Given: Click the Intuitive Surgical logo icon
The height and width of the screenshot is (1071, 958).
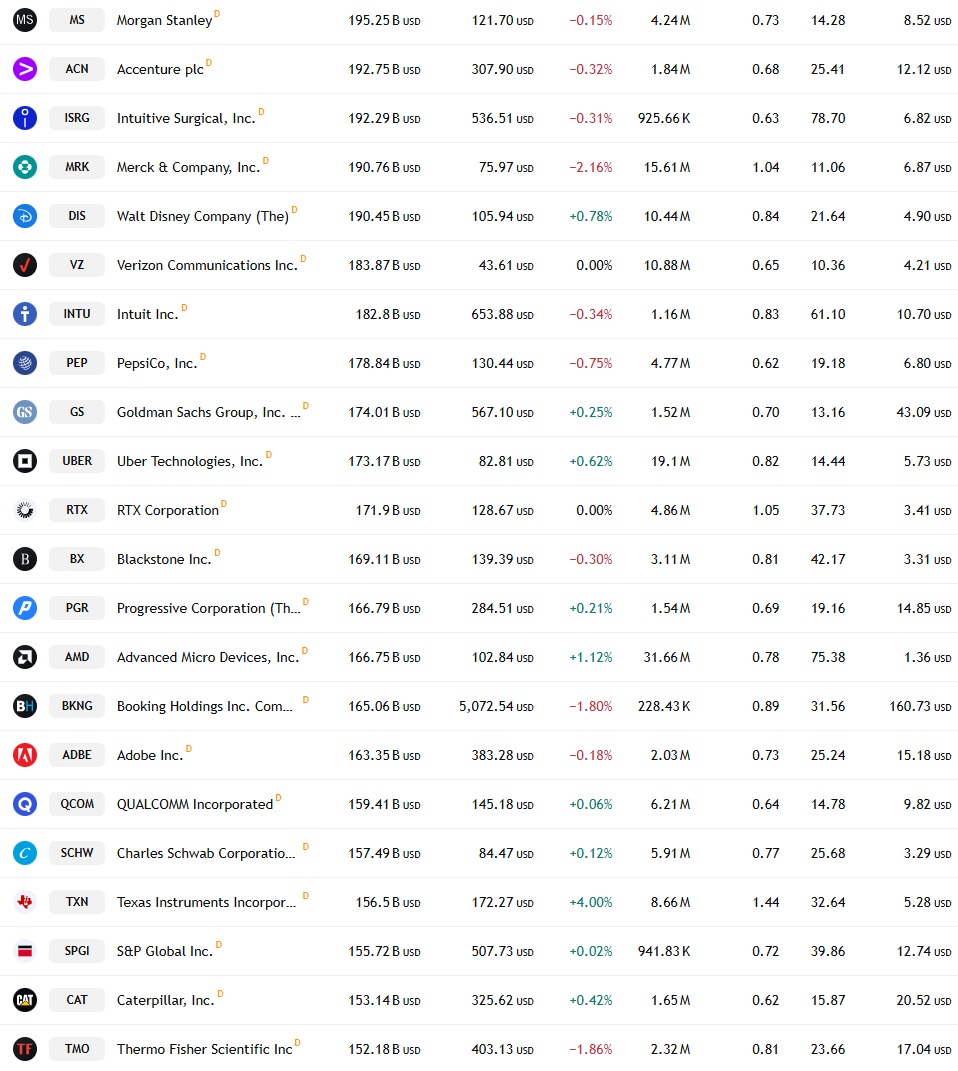Looking at the screenshot, I should pos(25,118).
